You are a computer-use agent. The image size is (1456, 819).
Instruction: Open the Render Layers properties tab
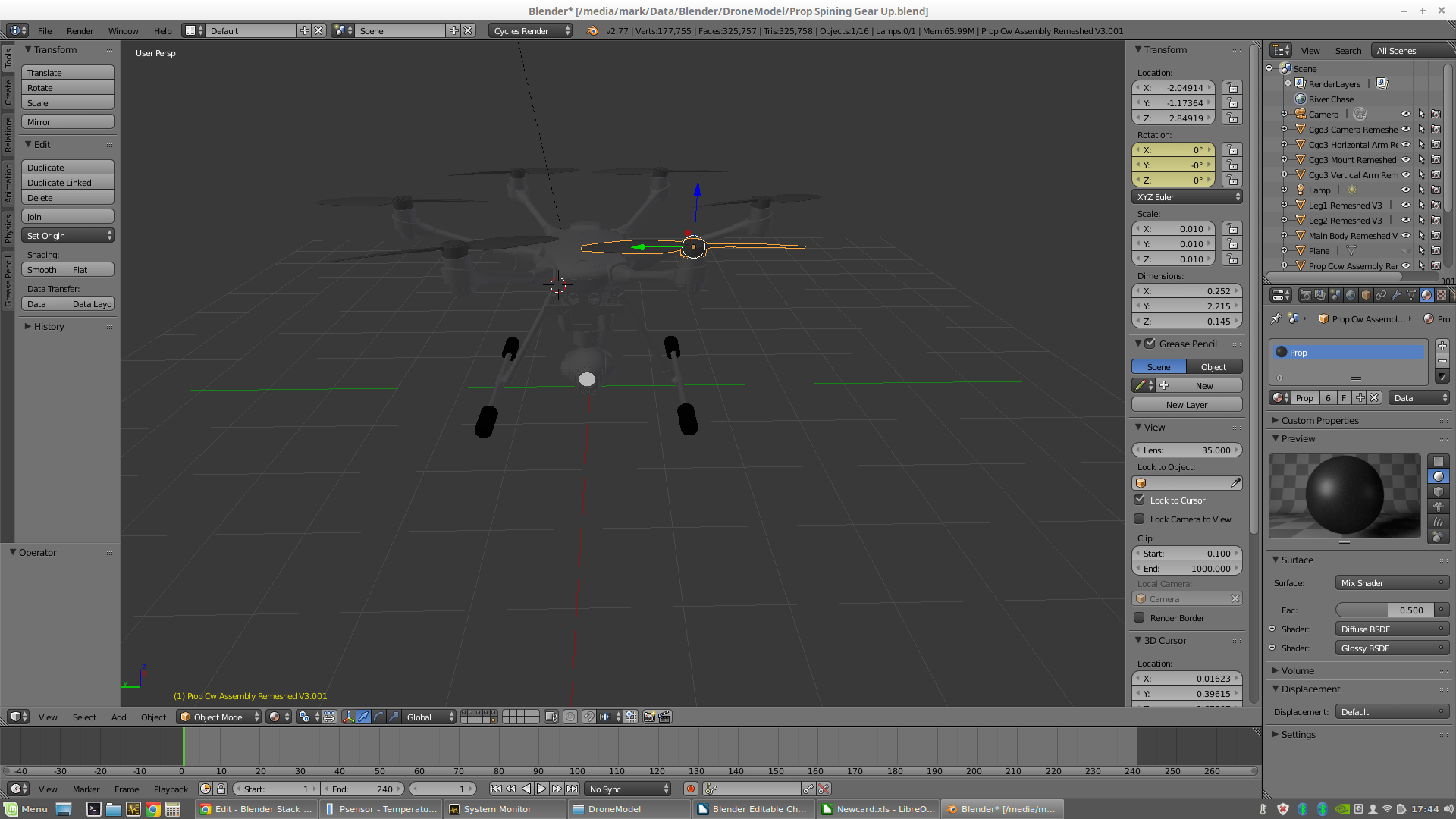1320,295
